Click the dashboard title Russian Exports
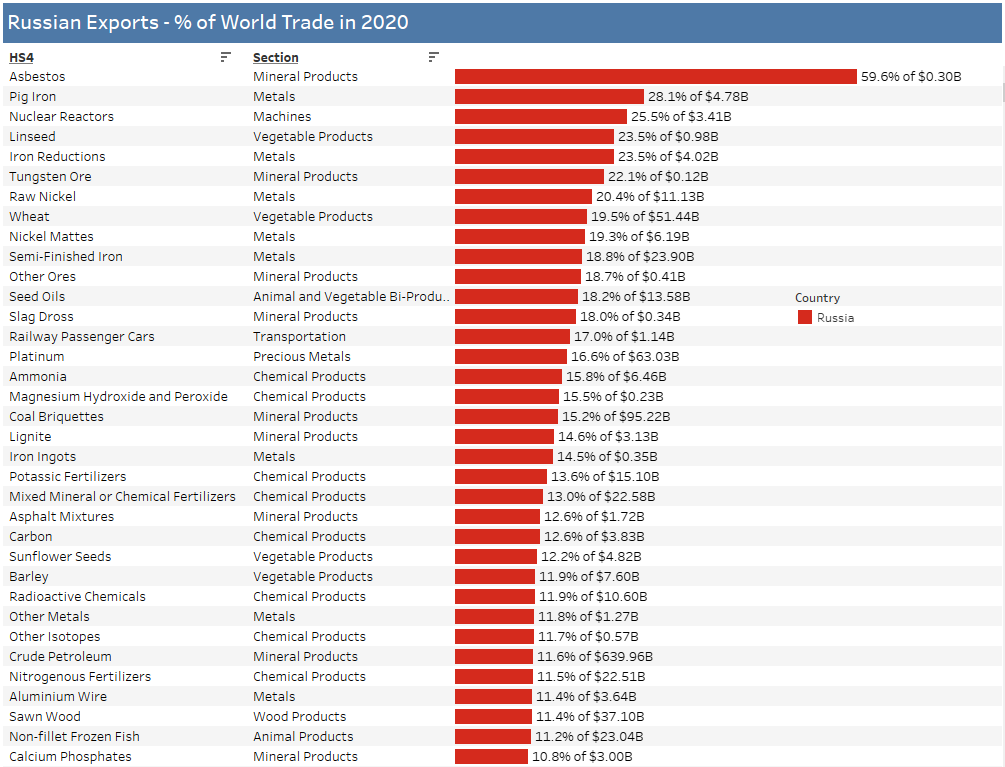Viewport: 1005px width, 767px height. [208, 22]
